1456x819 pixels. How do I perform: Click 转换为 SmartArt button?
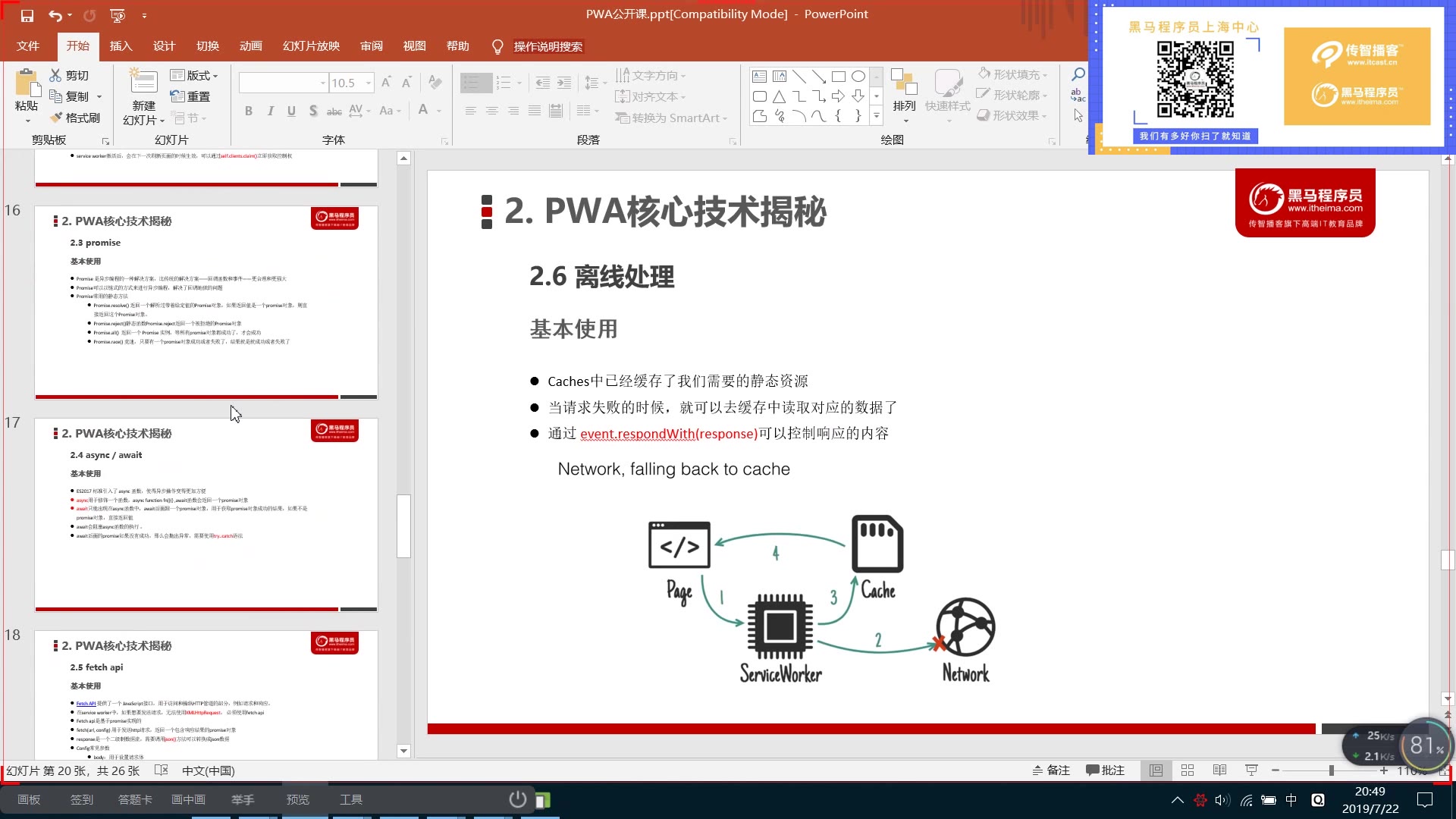click(671, 118)
